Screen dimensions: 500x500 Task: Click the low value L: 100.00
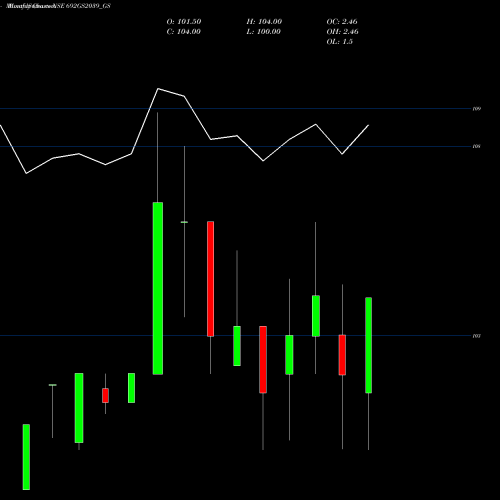tap(263, 32)
